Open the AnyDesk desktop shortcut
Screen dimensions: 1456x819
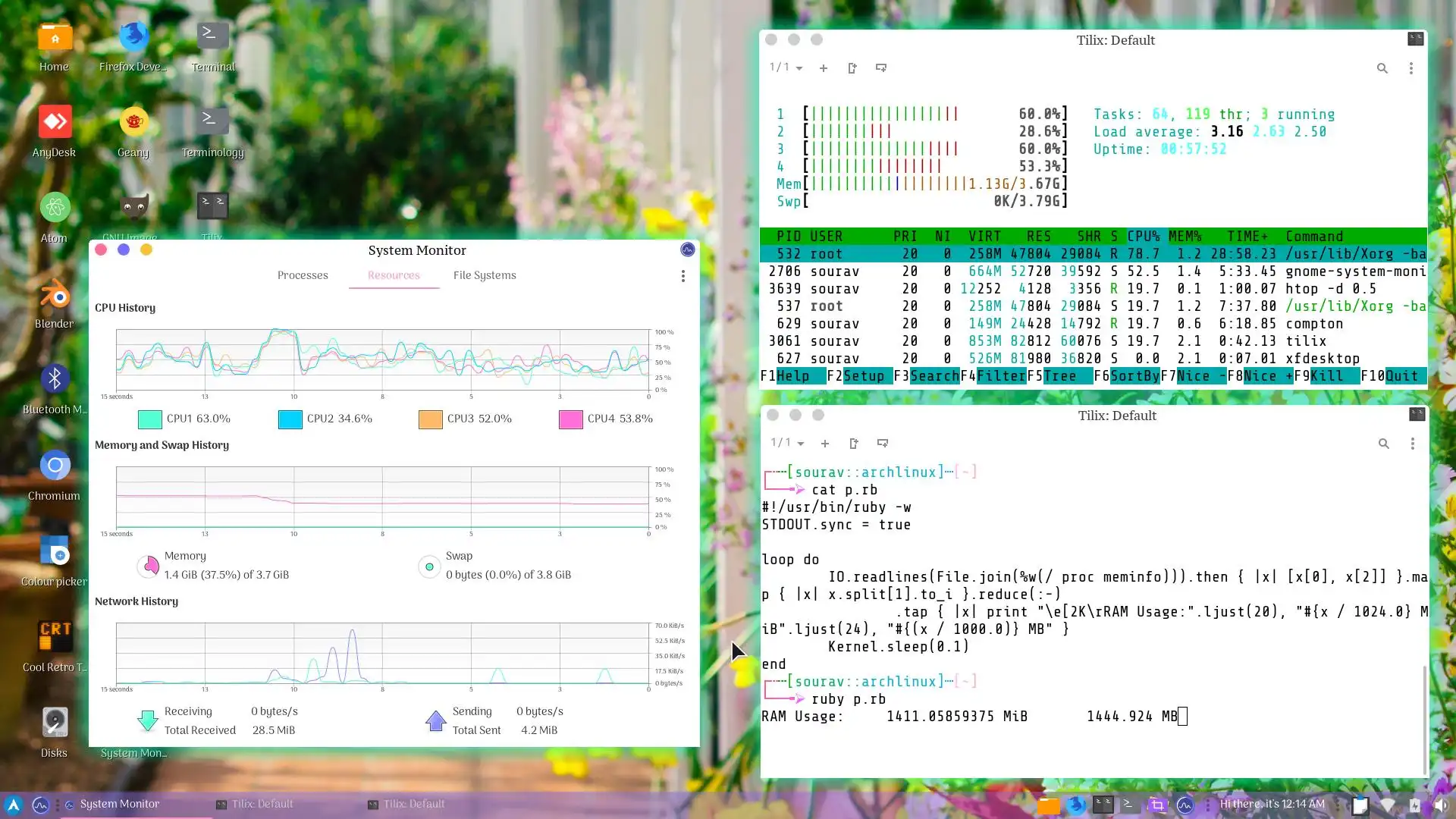point(55,123)
